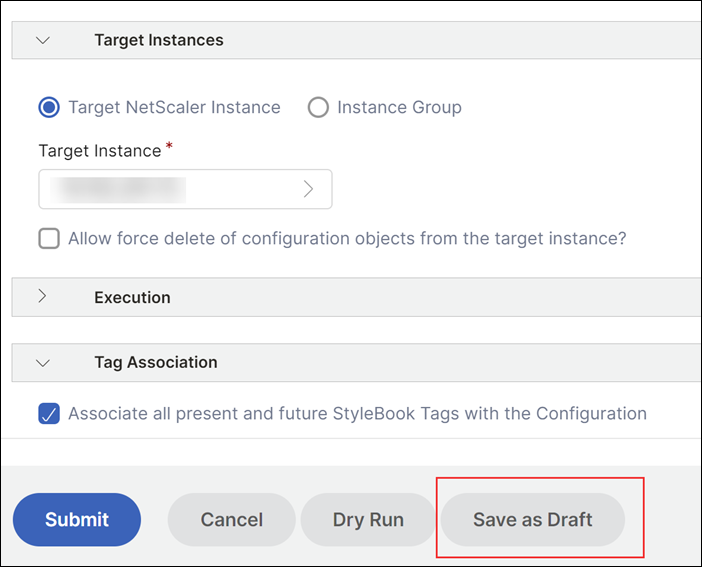Submit the configuration
The image size is (702, 567).
pos(77,520)
